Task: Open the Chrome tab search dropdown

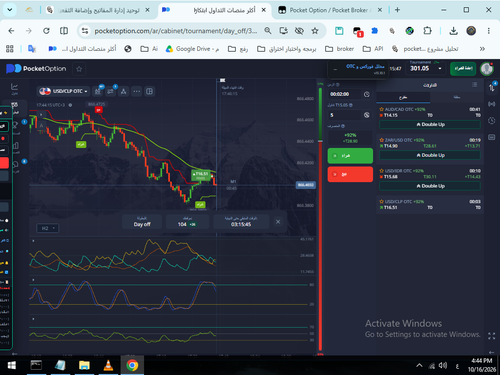Action: click(10, 10)
